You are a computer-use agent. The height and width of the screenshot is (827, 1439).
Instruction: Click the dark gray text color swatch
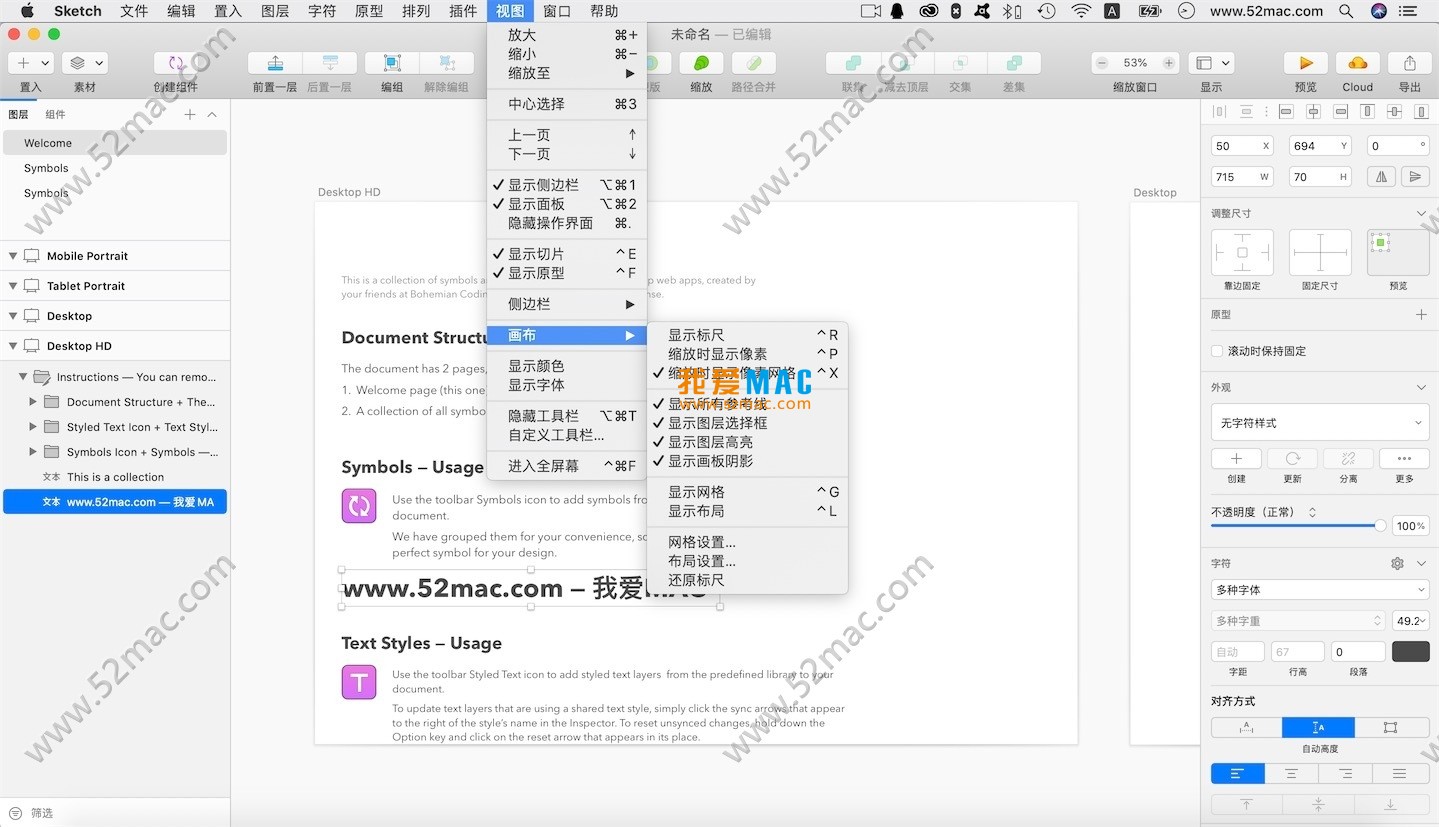pos(1410,652)
